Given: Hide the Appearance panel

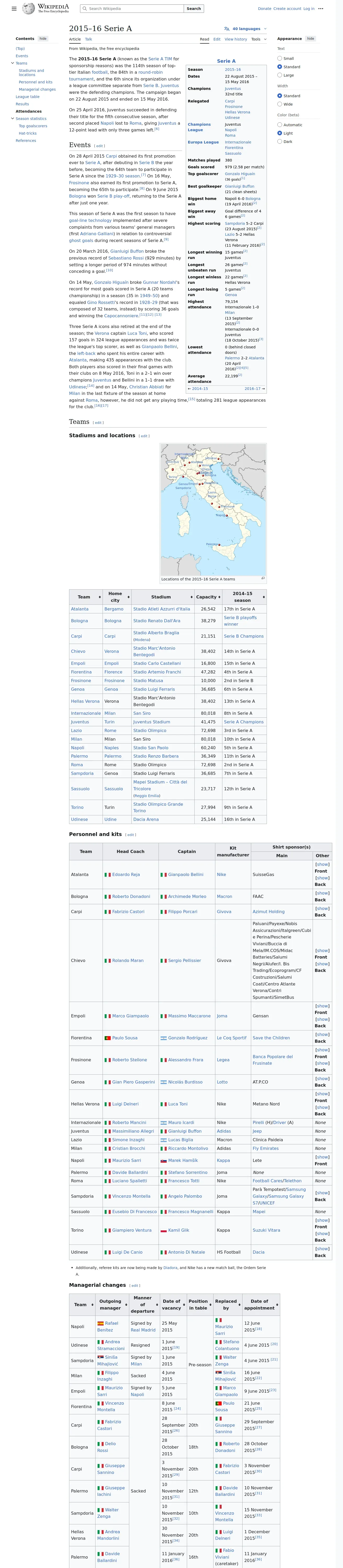Looking at the screenshot, I should pyautogui.click(x=311, y=38).
